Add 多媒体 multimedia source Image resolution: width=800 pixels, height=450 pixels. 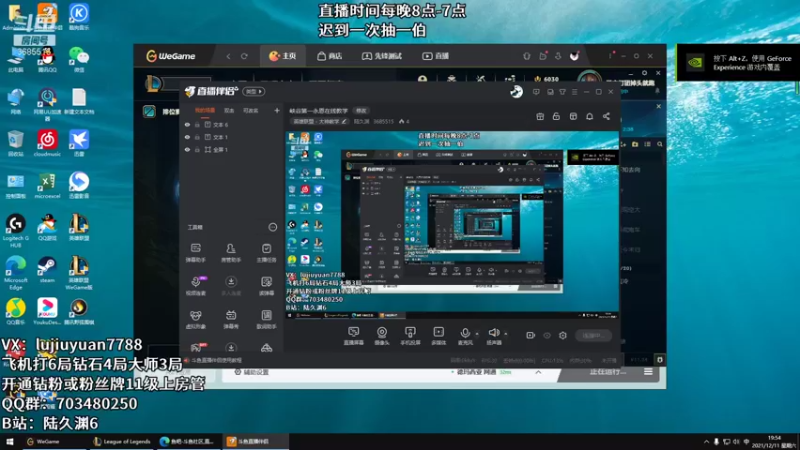pos(438,336)
